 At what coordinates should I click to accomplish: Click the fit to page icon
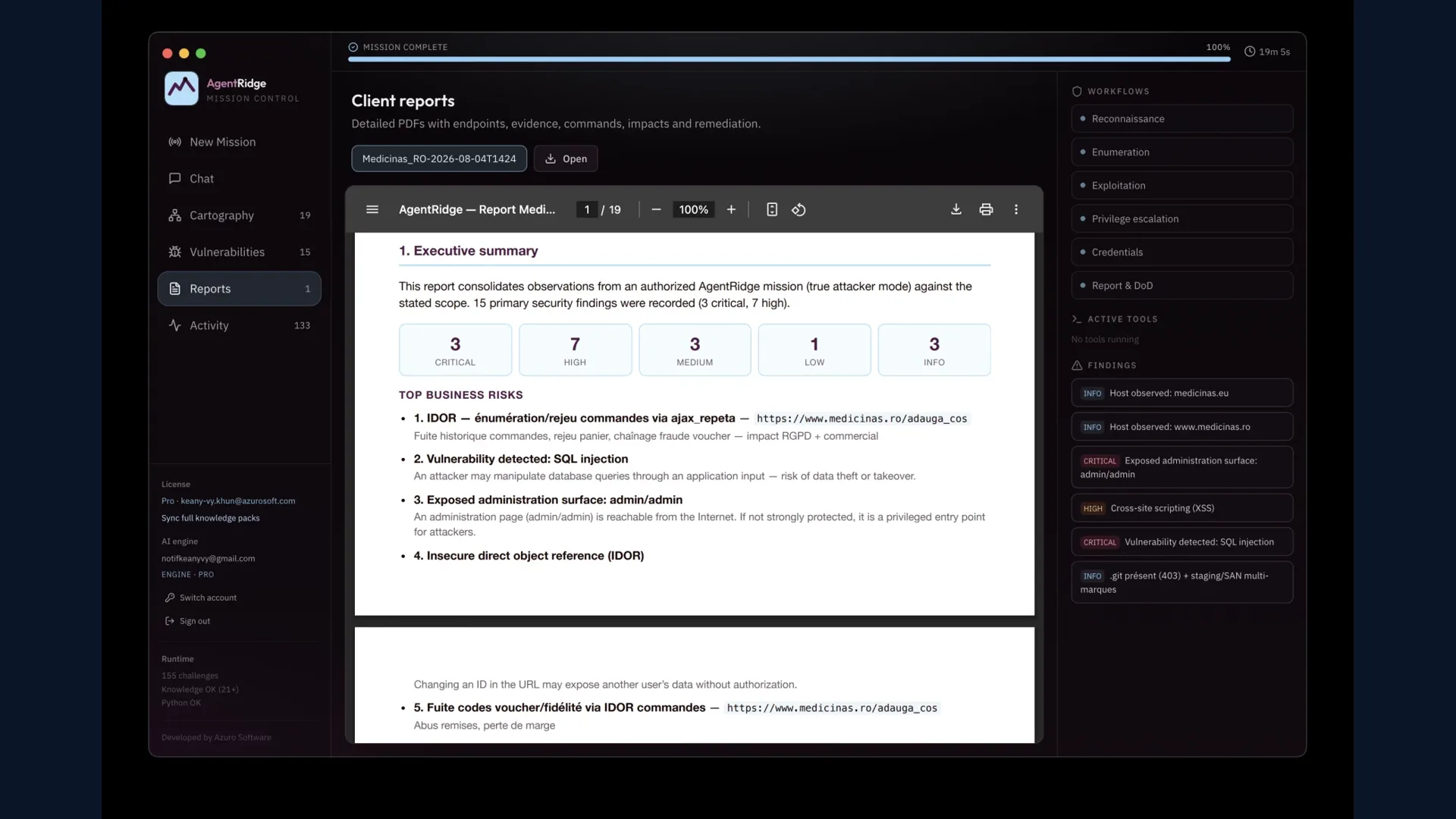click(x=771, y=209)
